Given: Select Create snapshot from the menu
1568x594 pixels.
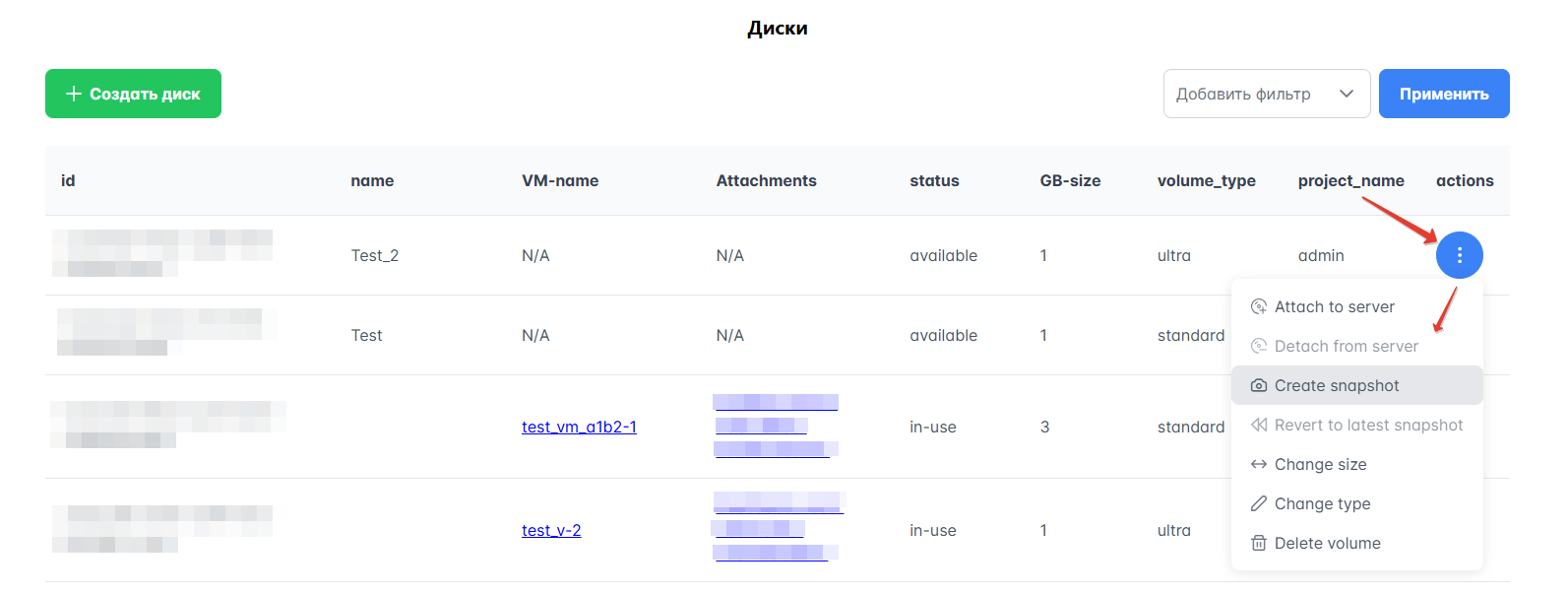Looking at the screenshot, I should [x=1337, y=386].
